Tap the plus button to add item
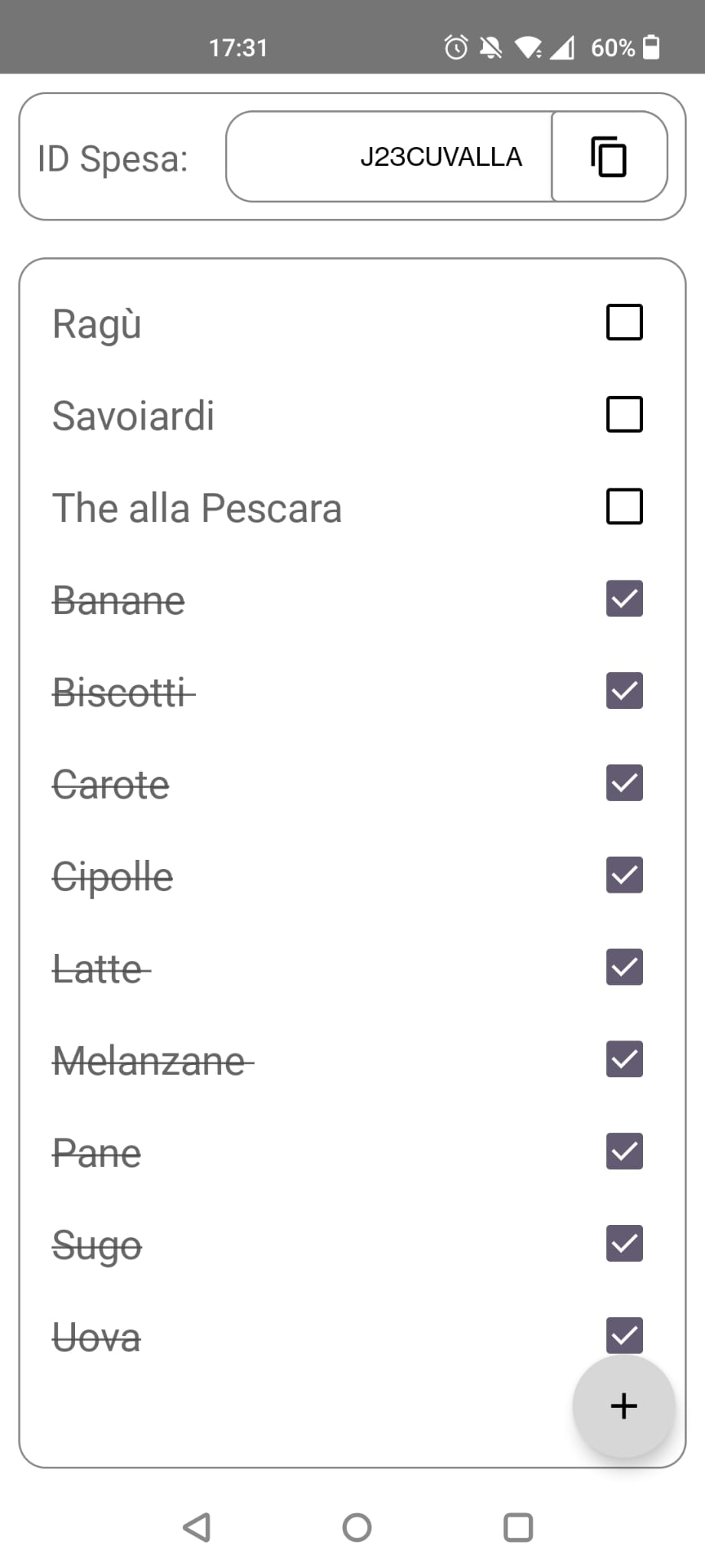The image size is (705, 1568). [624, 1406]
